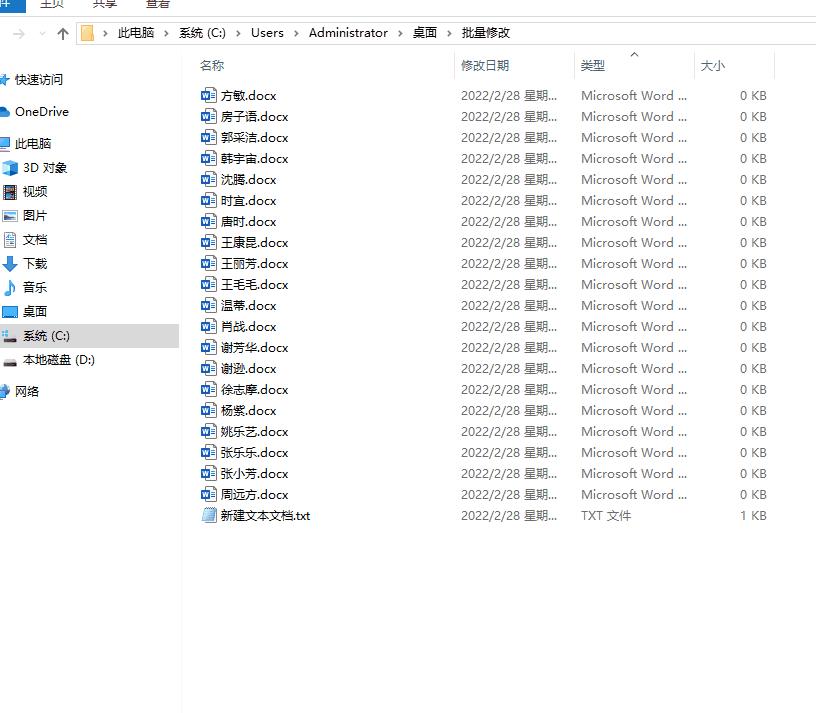Expand the chevron after Users in breadcrumb
Screen dimensions: 816x713
pyautogui.click(x=297, y=33)
